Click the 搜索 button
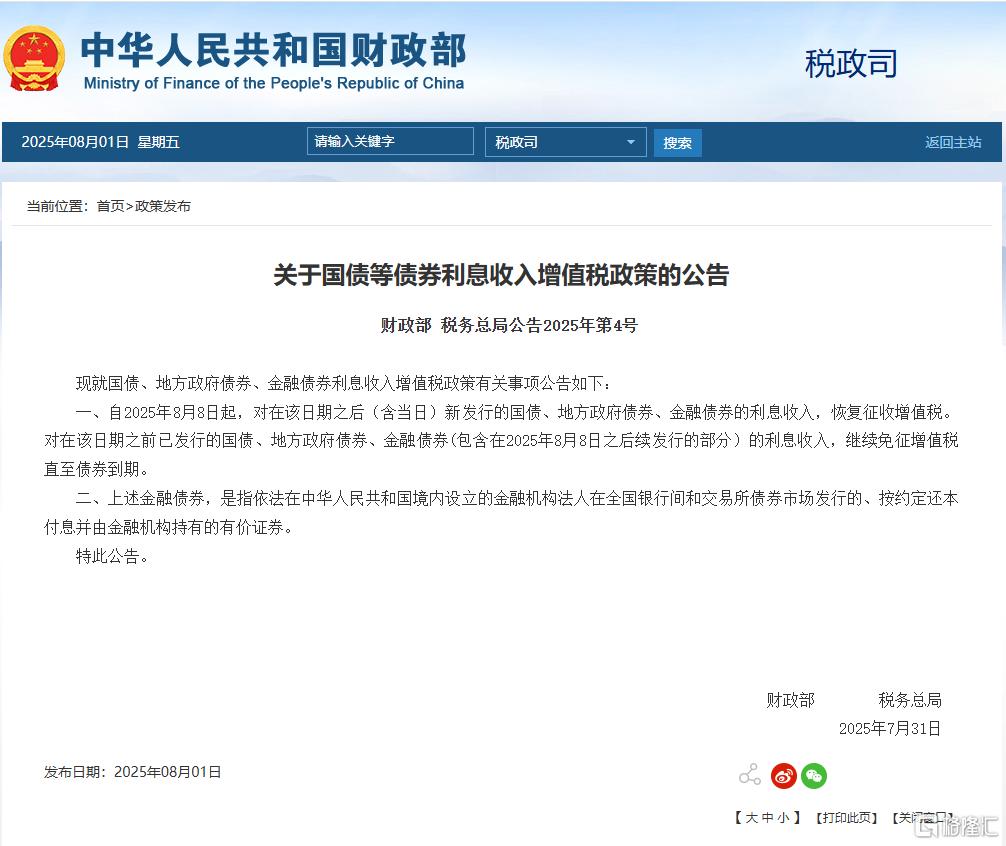The height and width of the screenshot is (846, 1006). [678, 142]
